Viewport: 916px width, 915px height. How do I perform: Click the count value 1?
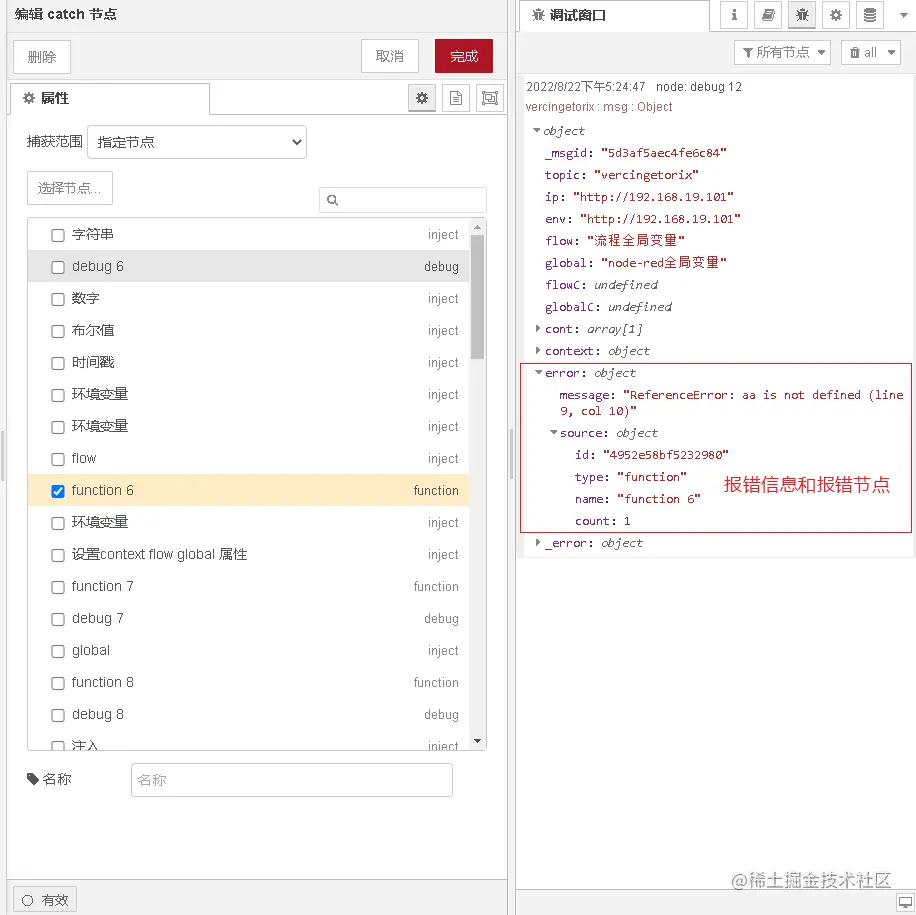click(627, 521)
